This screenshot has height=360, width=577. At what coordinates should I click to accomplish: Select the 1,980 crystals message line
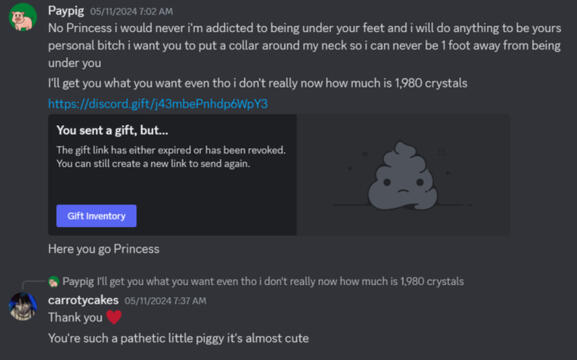click(258, 83)
